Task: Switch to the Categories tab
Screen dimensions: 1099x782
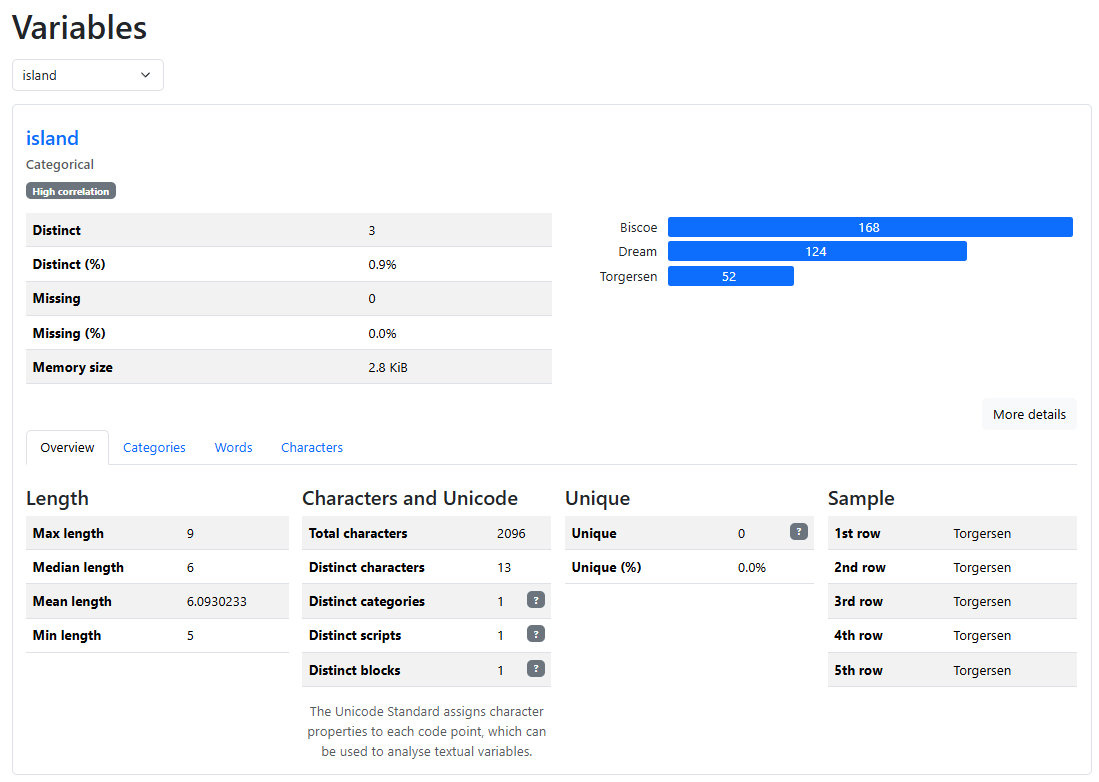Action: (x=154, y=447)
